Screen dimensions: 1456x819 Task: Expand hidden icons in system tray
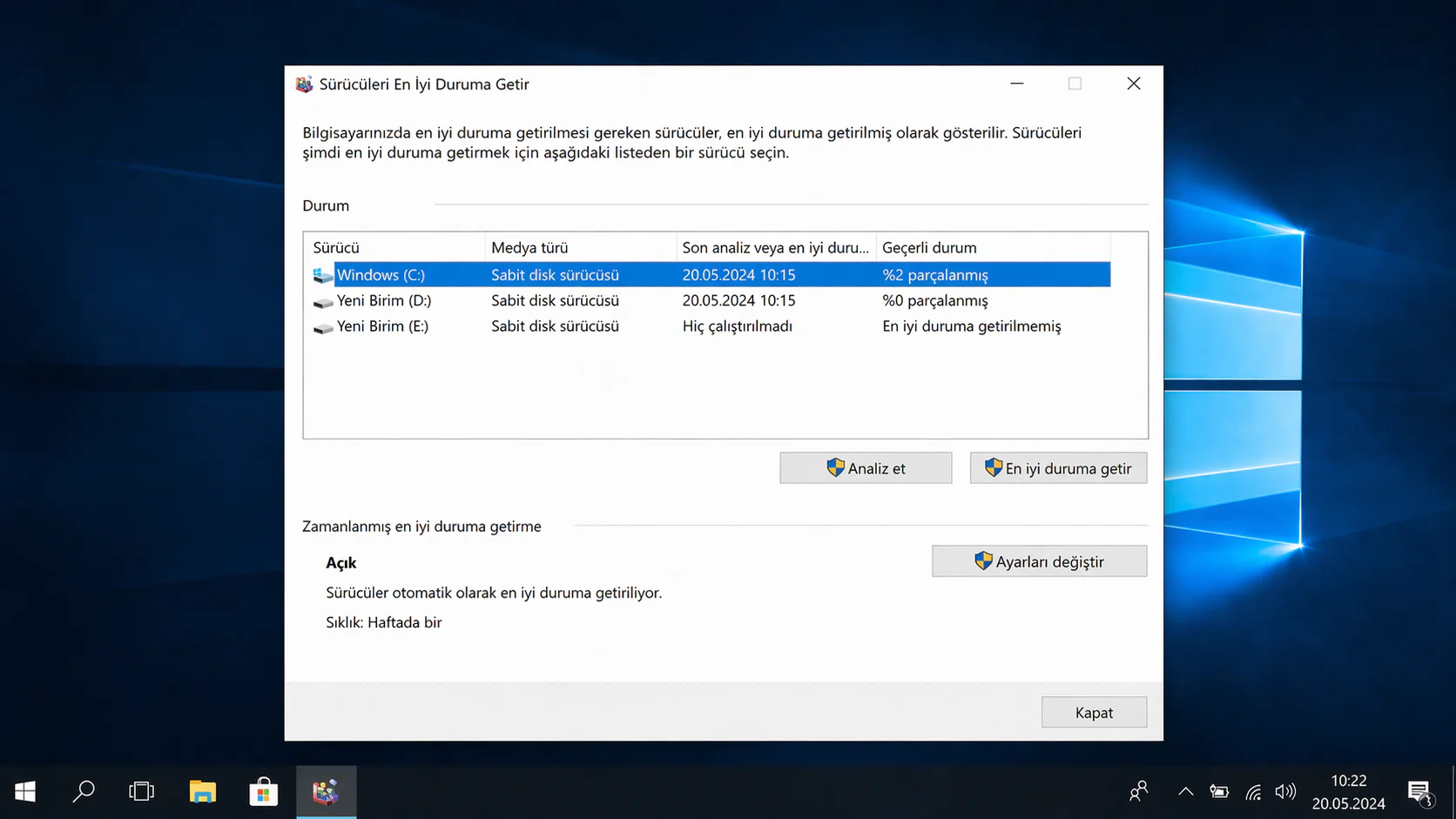click(1185, 791)
